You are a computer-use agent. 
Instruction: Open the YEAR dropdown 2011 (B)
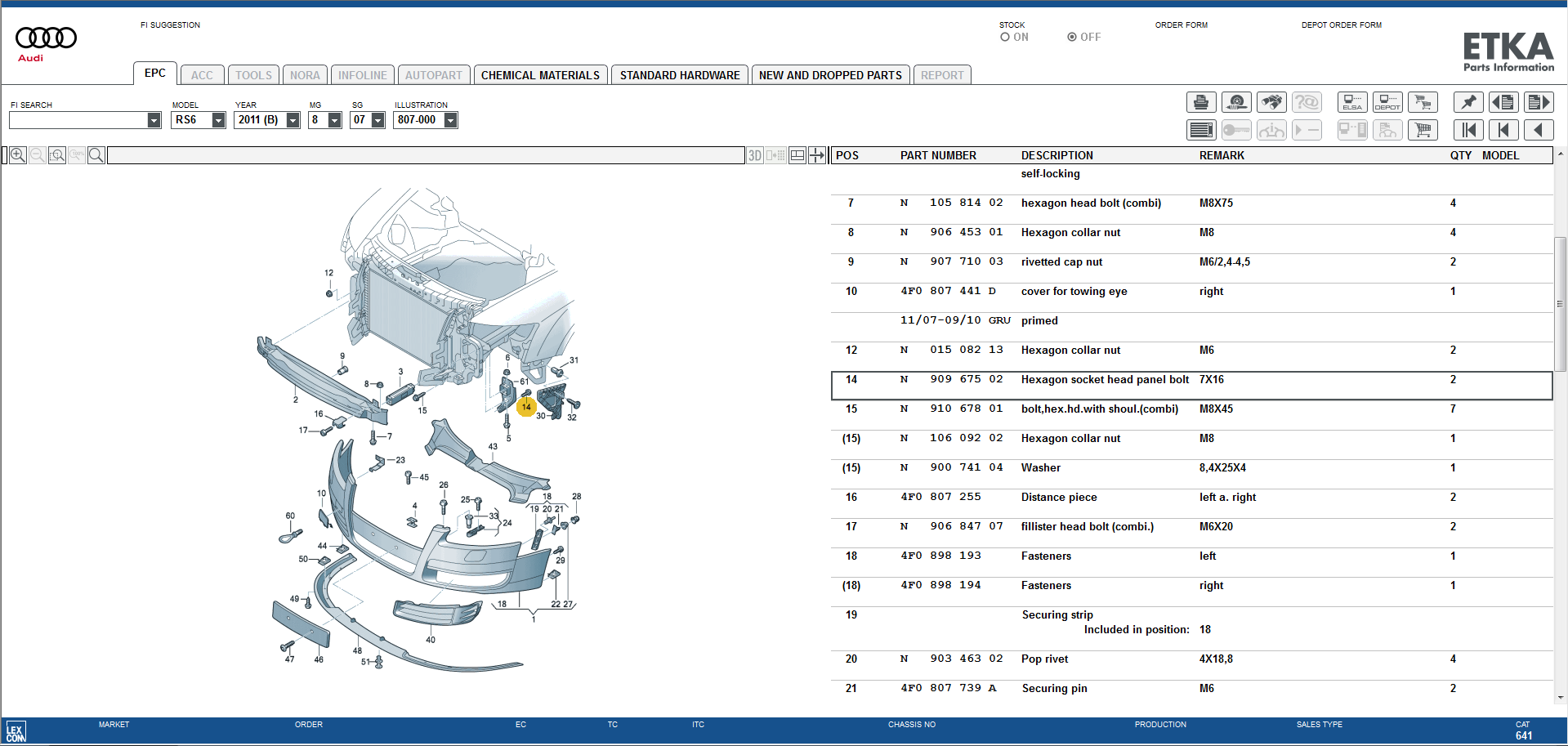tap(293, 120)
